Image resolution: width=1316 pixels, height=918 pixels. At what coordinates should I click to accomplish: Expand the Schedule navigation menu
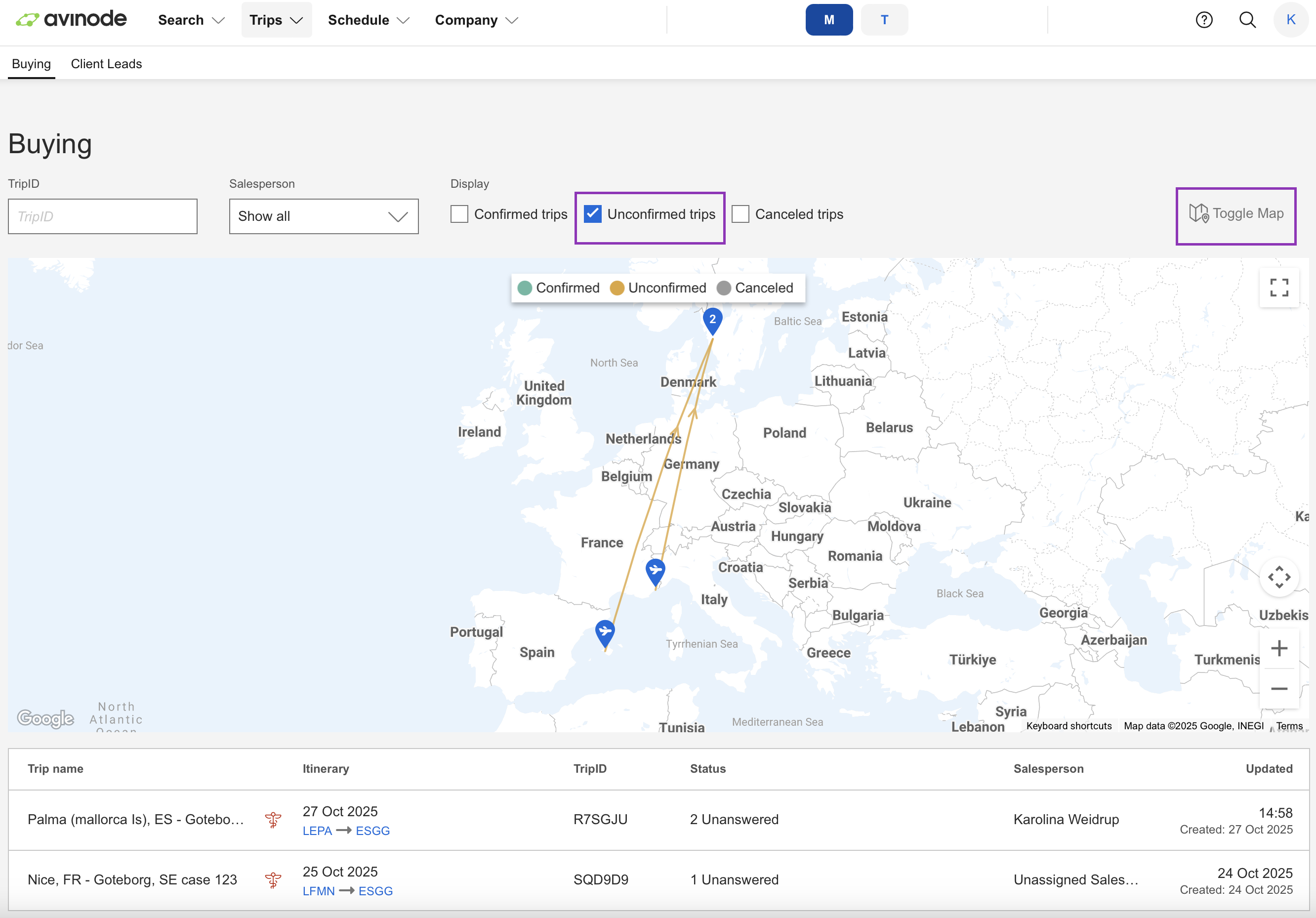point(368,20)
